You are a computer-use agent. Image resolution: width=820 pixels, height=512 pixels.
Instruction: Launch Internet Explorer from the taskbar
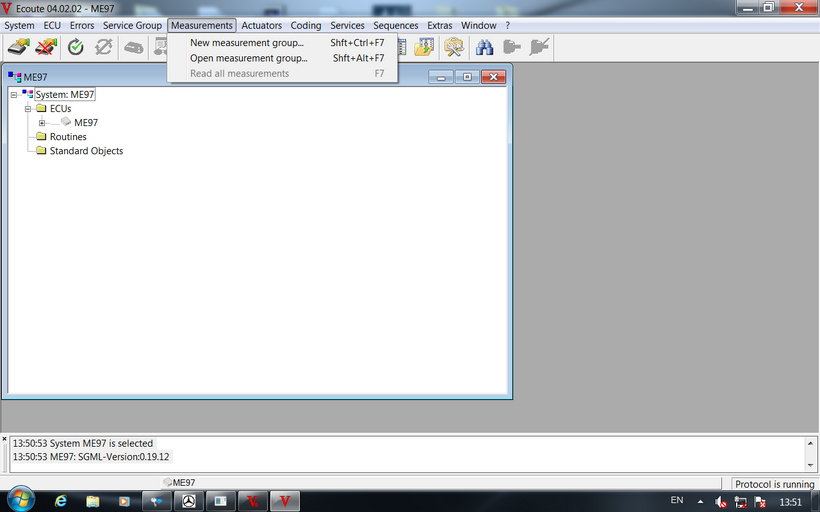[x=61, y=502]
